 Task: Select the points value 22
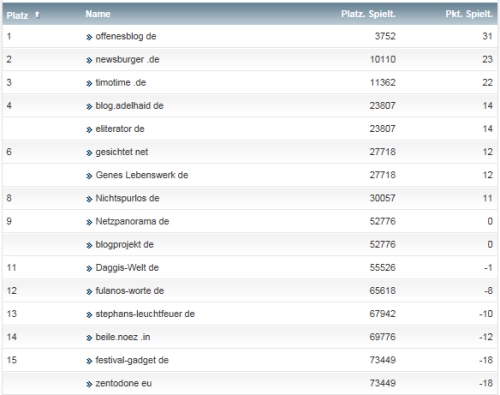click(487, 82)
